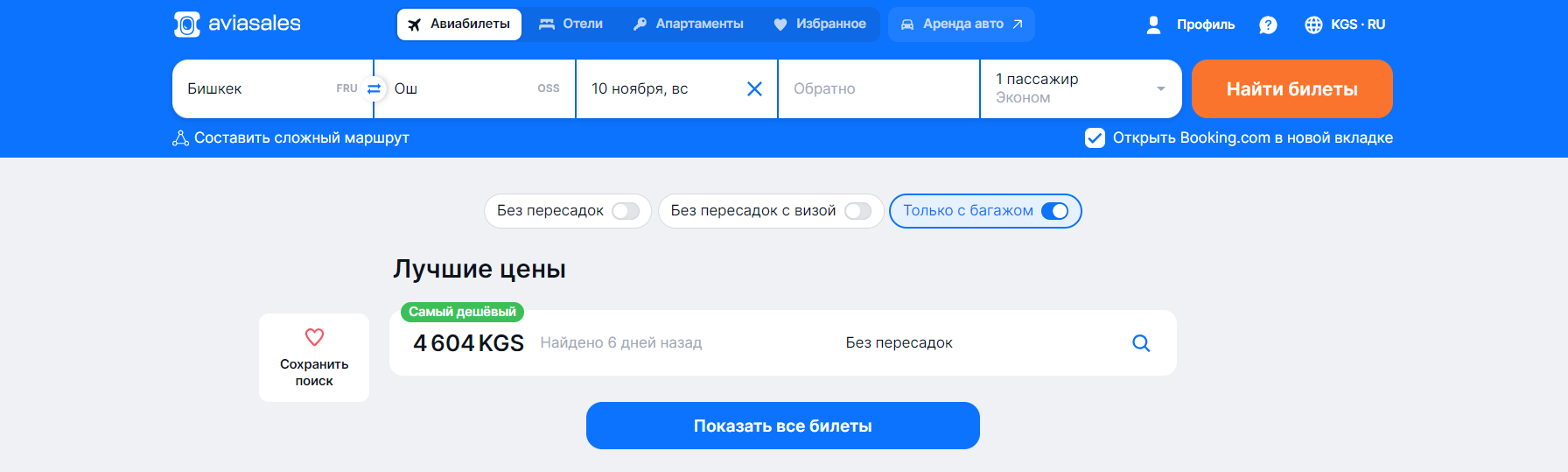Switch to the Отели tab
1568x472 pixels.
coord(570,25)
